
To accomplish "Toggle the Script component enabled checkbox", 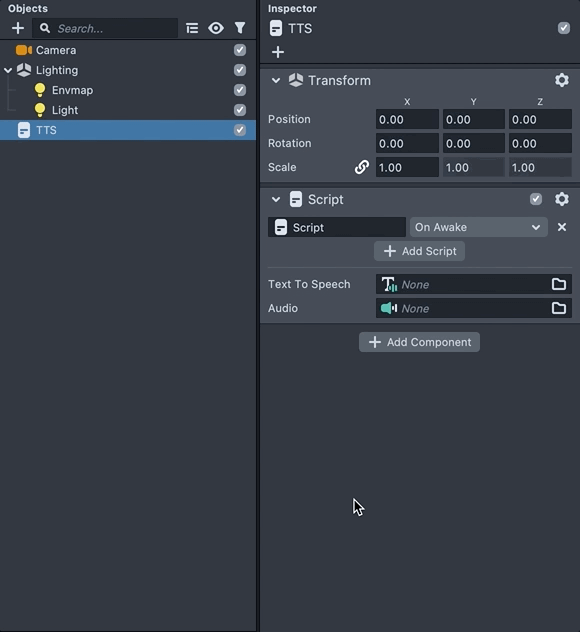I will tap(536, 199).
